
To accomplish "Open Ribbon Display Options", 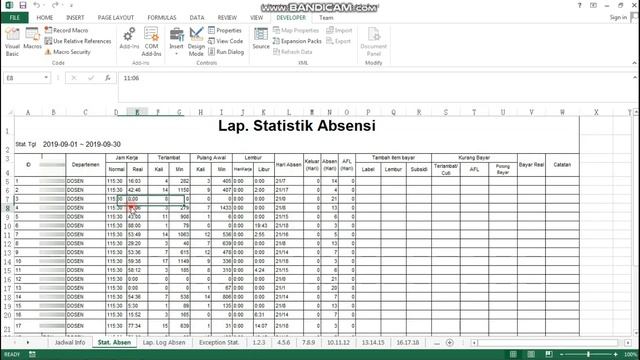I will pyautogui.click(x=593, y=5).
